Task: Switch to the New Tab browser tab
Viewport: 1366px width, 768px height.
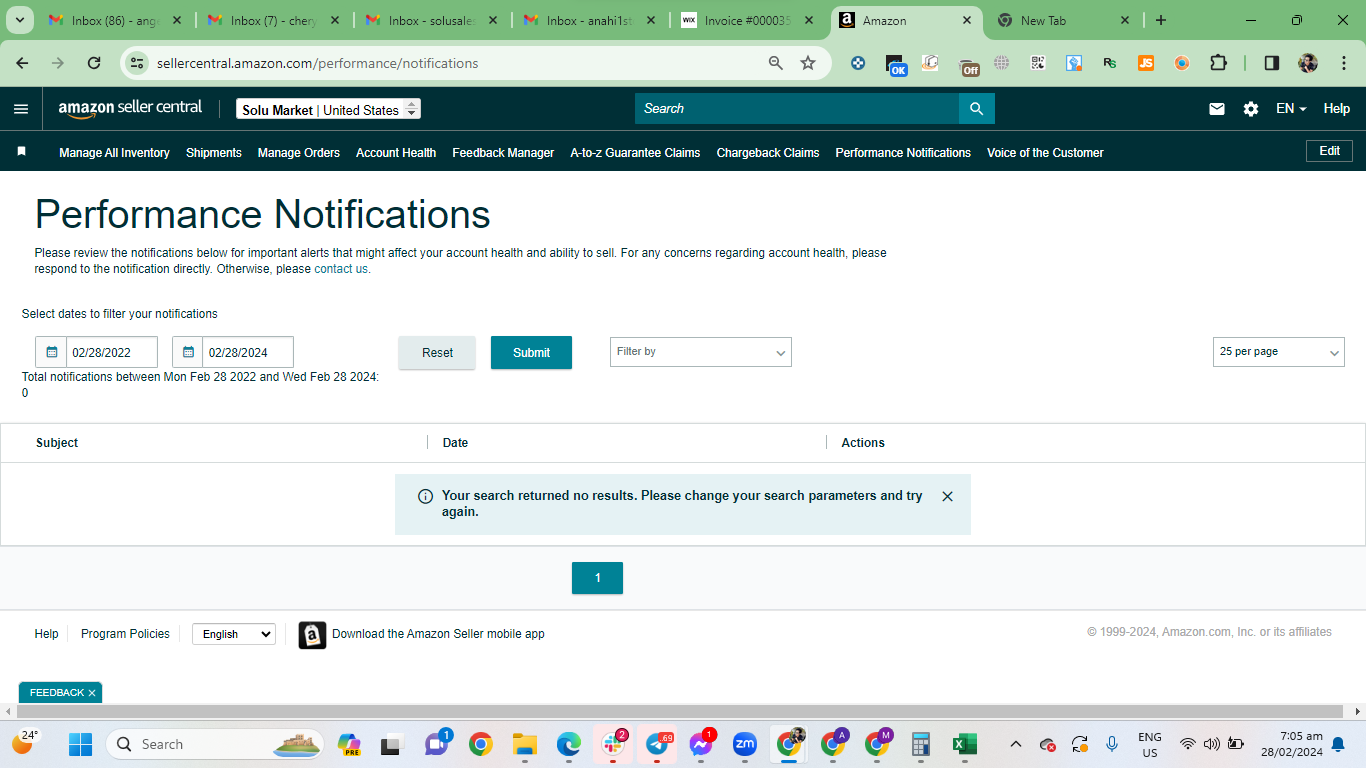Action: pos(1064,20)
